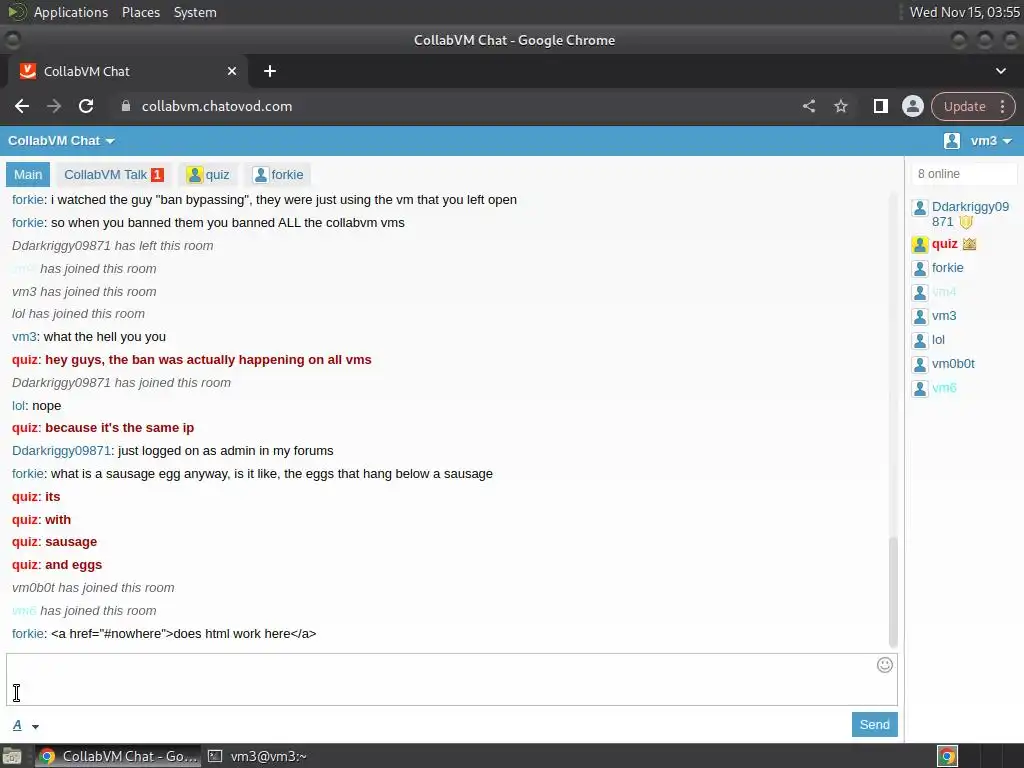Click lol's name on the nope message
The image size is (1024, 768).
click(18, 406)
